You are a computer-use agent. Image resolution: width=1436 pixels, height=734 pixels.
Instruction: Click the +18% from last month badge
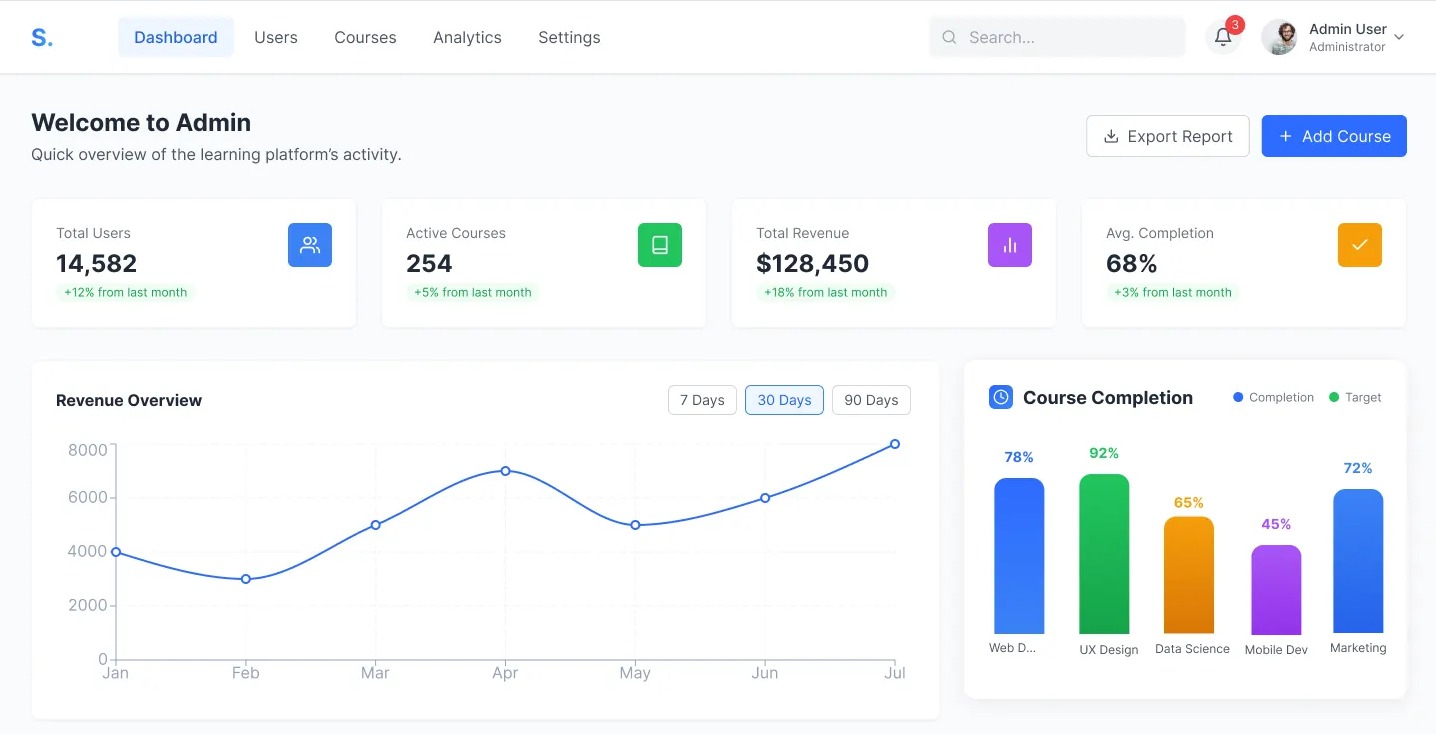point(826,293)
